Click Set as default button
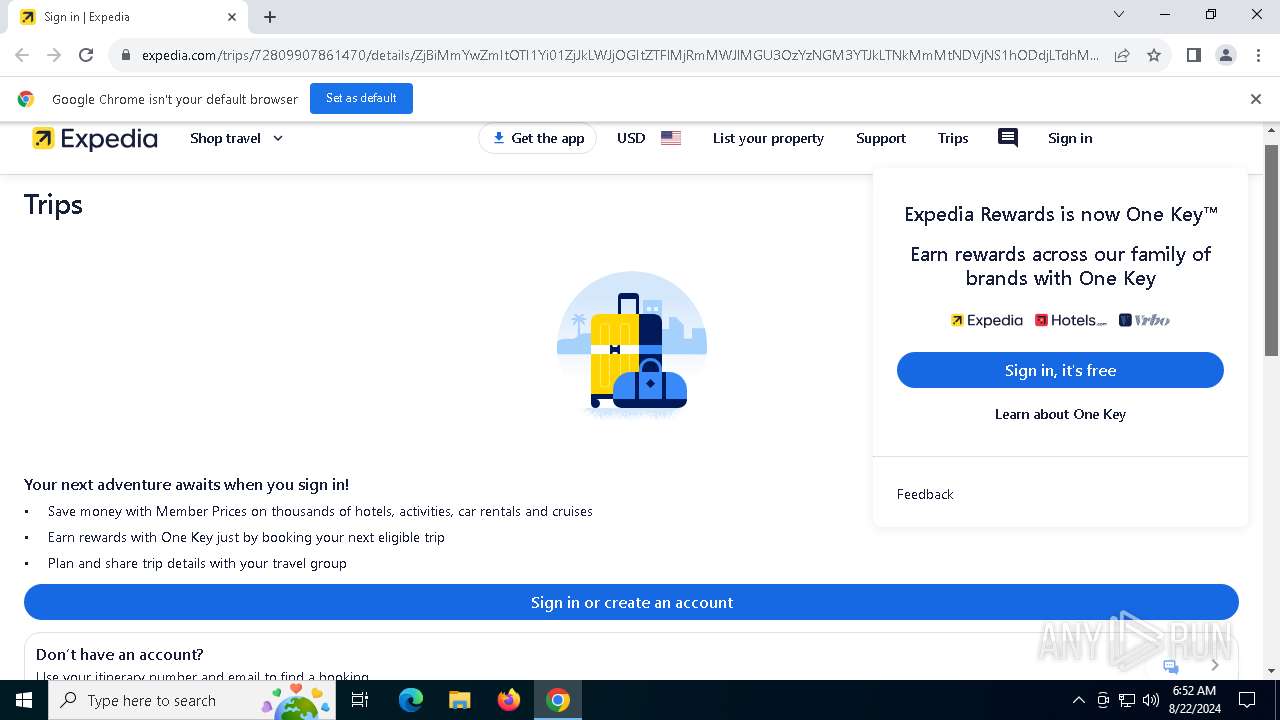This screenshot has width=1280, height=720. click(361, 98)
